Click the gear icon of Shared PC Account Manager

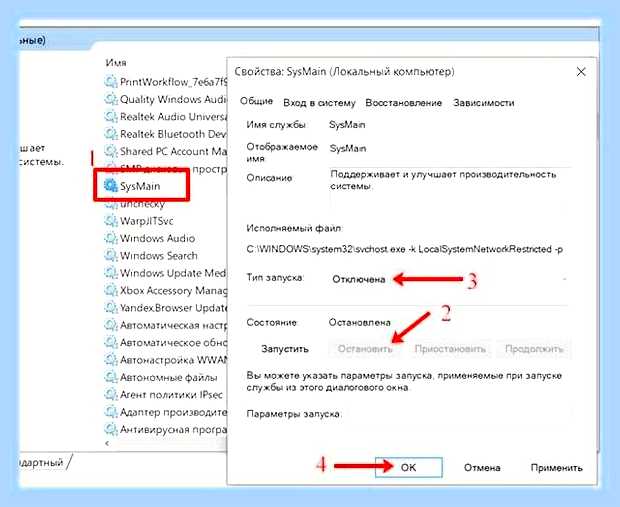tap(111, 151)
